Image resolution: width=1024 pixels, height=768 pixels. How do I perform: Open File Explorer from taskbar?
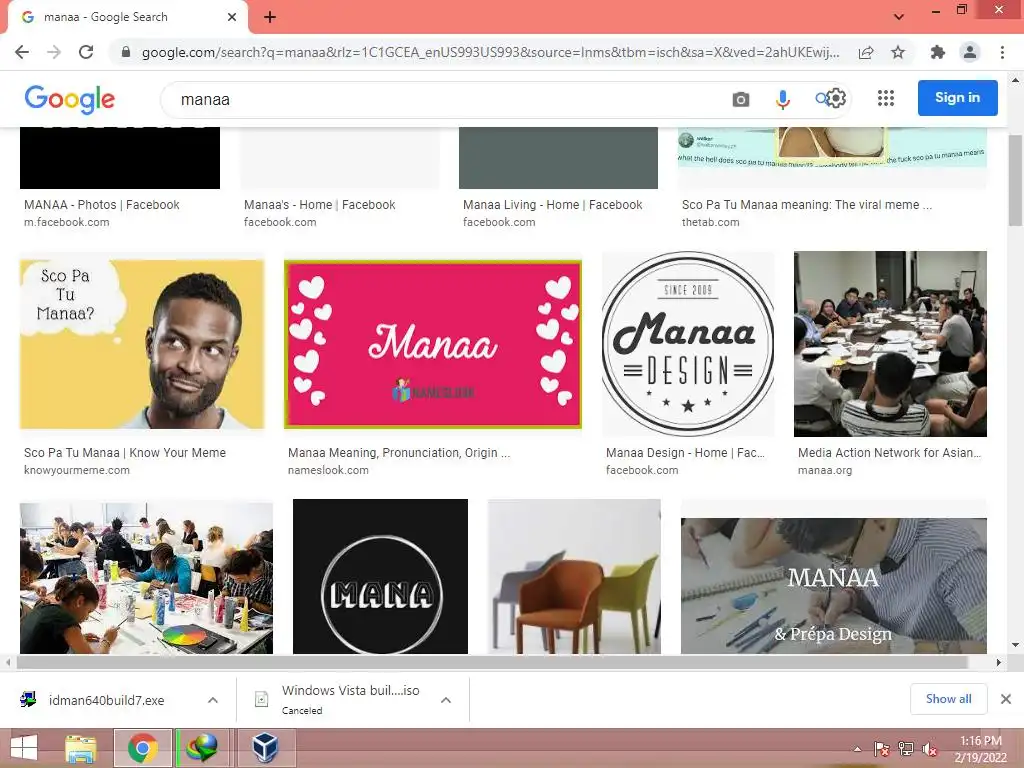click(80, 747)
